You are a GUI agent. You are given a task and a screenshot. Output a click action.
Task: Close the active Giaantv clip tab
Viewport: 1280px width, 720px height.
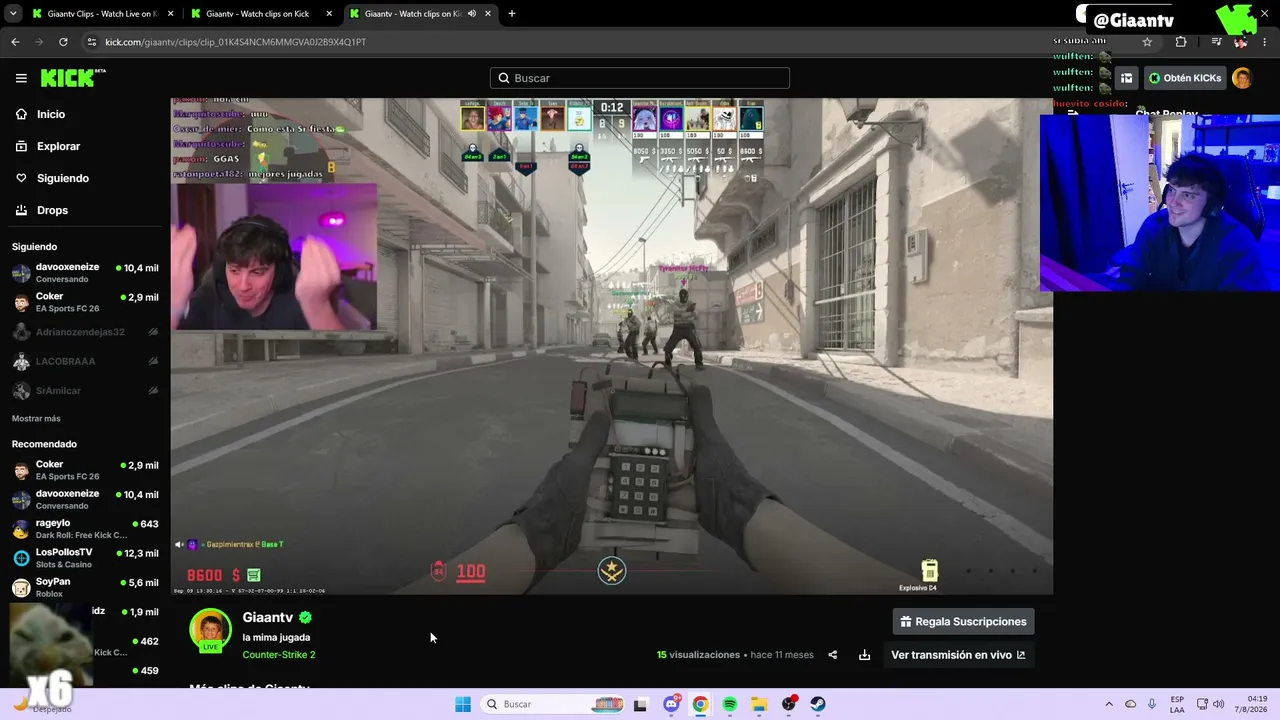pyautogui.click(x=488, y=14)
